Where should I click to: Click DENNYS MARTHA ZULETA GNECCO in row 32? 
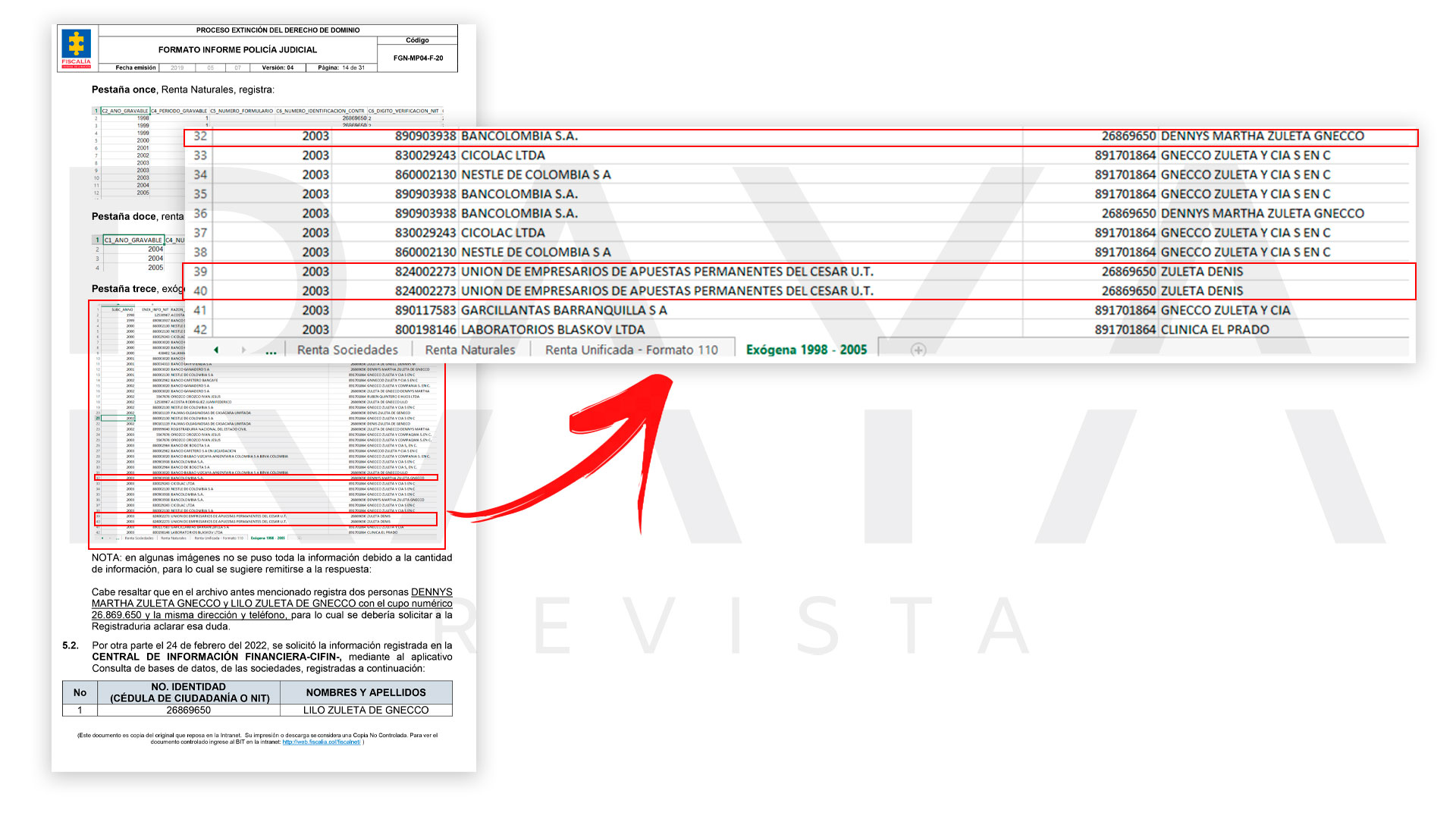[1262, 136]
